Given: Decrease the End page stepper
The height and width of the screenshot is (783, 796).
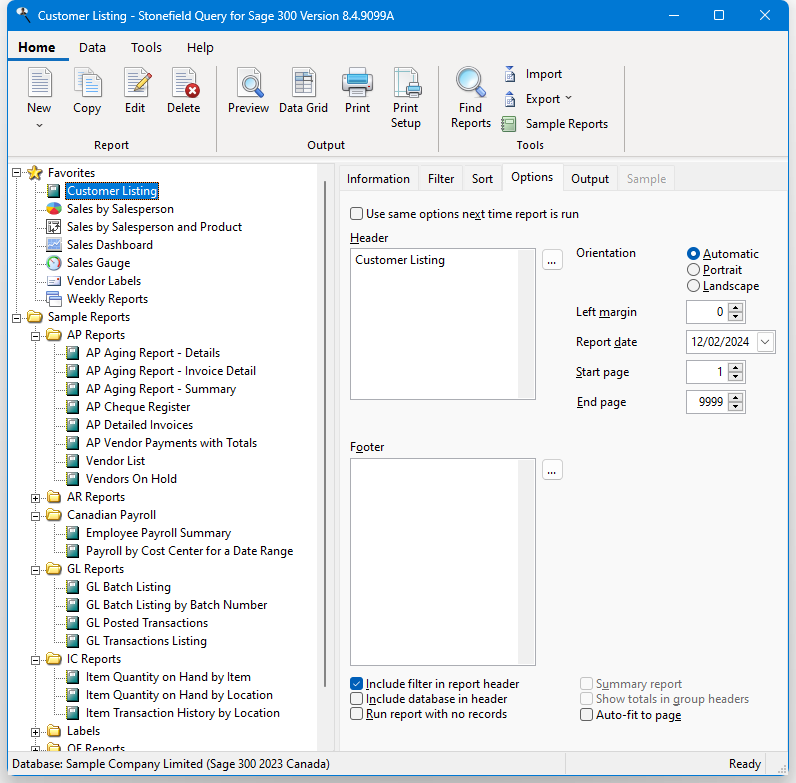Looking at the screenshot, I should 736,407.
